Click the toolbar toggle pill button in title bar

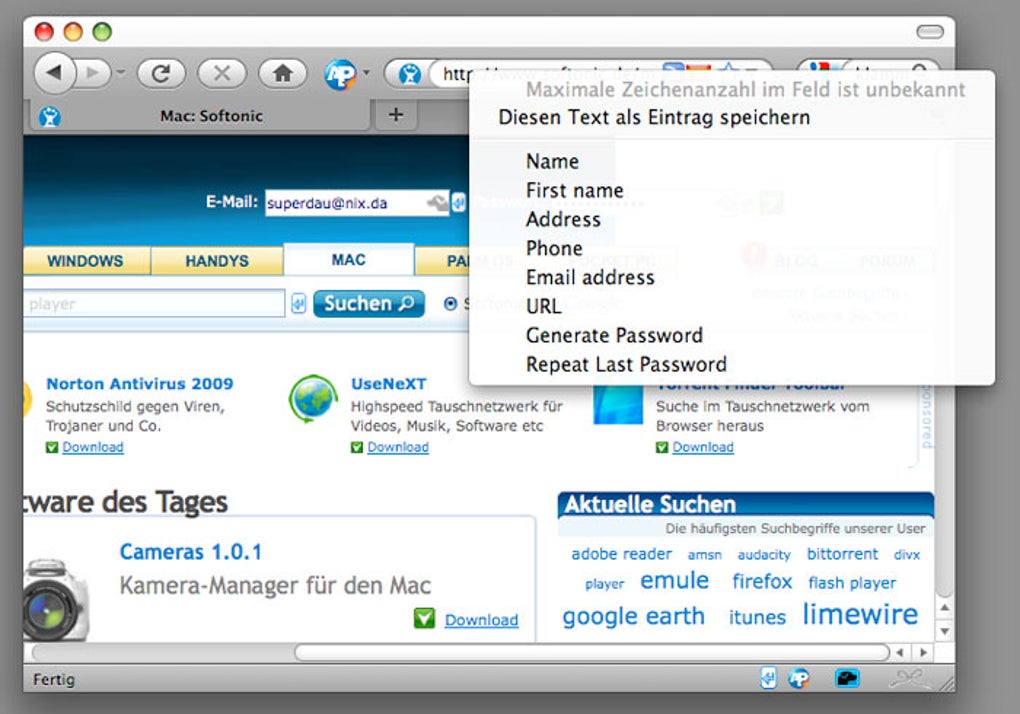coord(930,31)
